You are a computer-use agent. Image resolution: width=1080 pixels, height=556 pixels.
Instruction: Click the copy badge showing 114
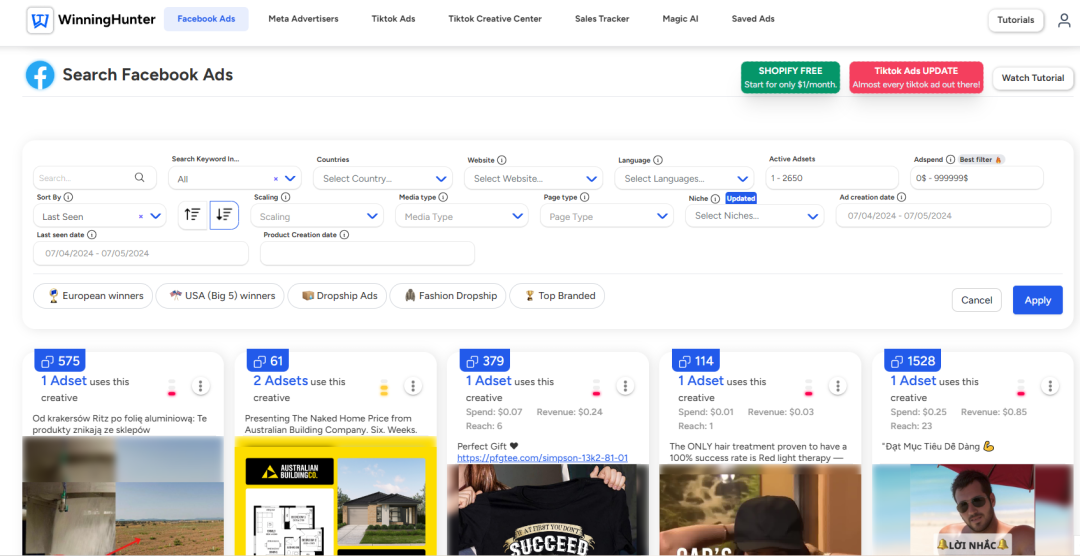697,361
